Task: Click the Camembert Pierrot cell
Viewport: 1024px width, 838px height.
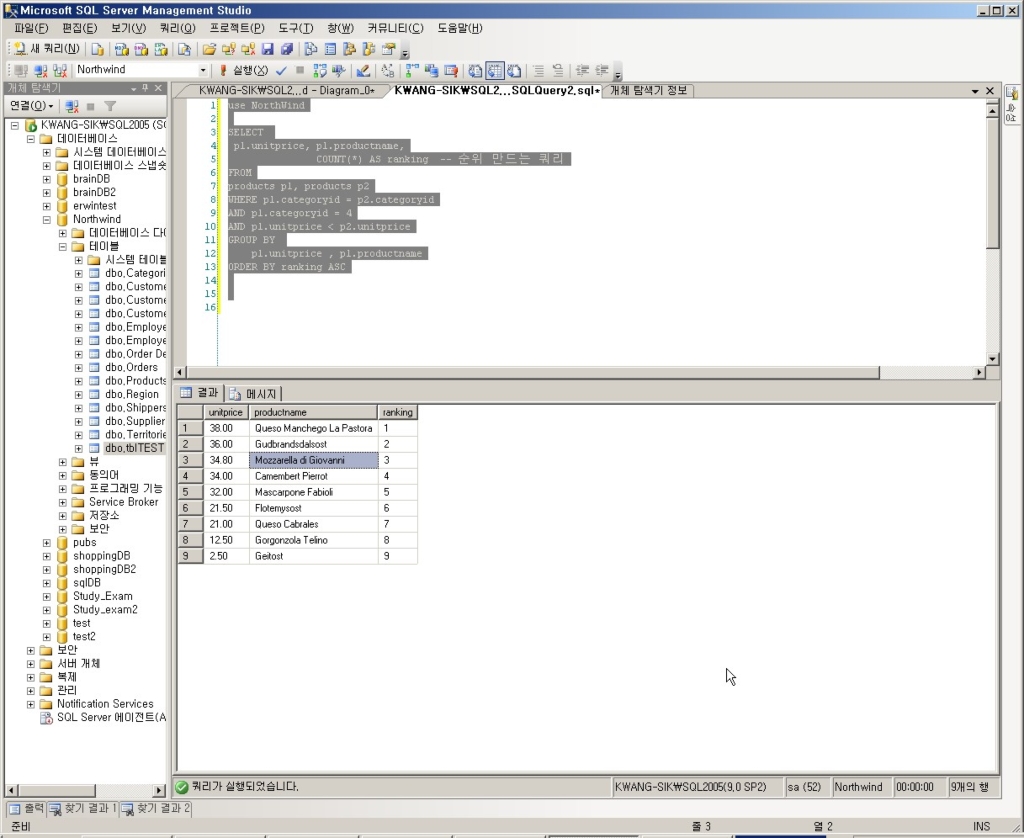Action: (x=313, y=476)
